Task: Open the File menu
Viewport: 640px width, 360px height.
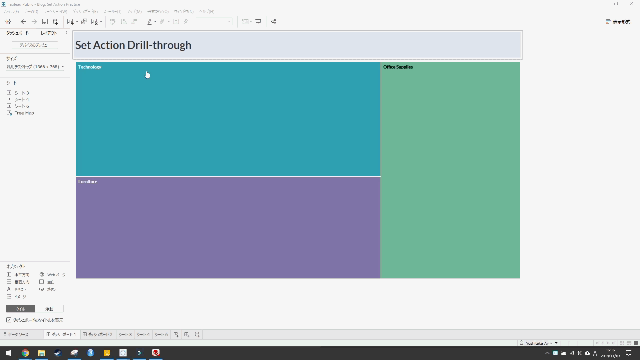Action: 11,11
